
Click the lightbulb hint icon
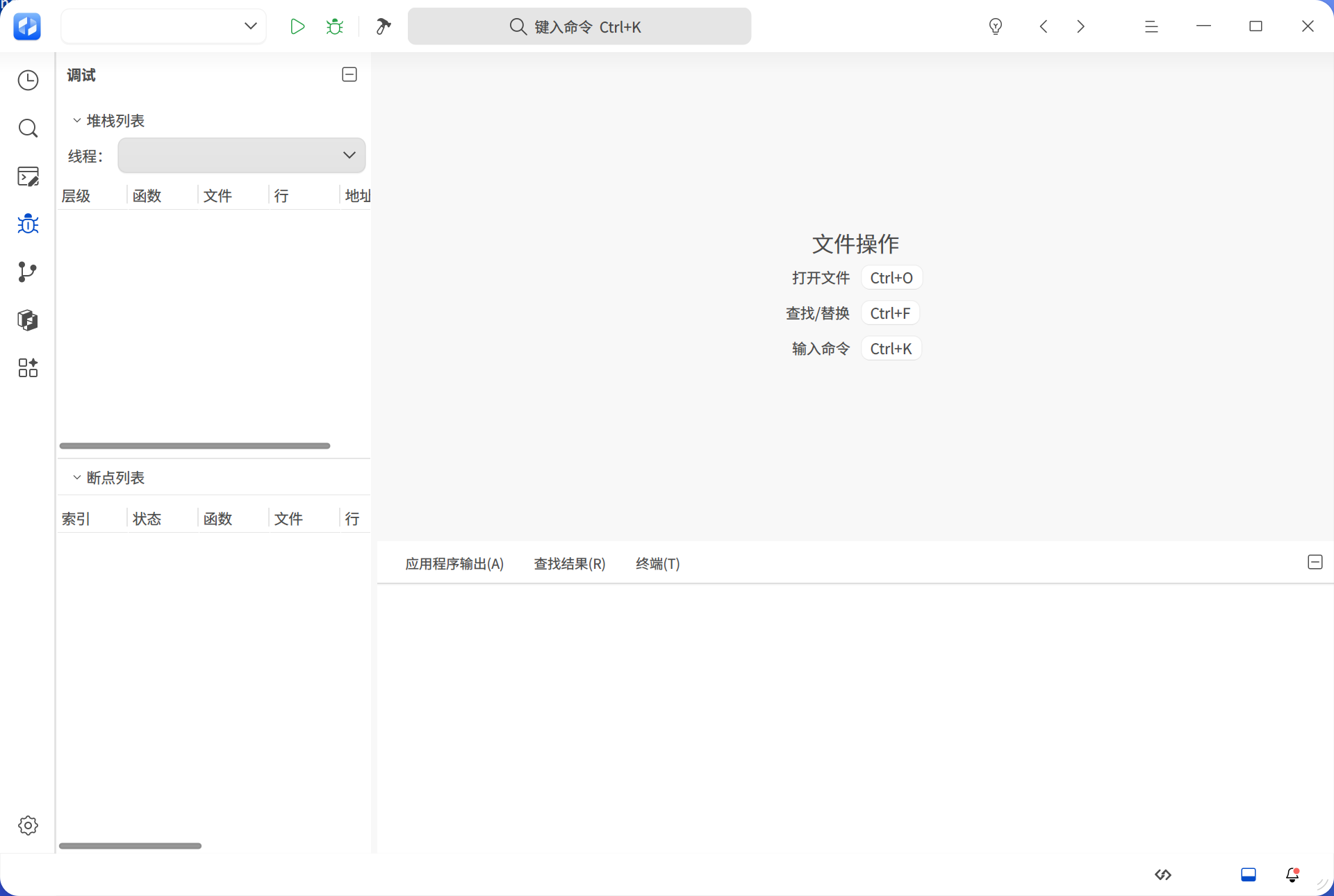996,26
